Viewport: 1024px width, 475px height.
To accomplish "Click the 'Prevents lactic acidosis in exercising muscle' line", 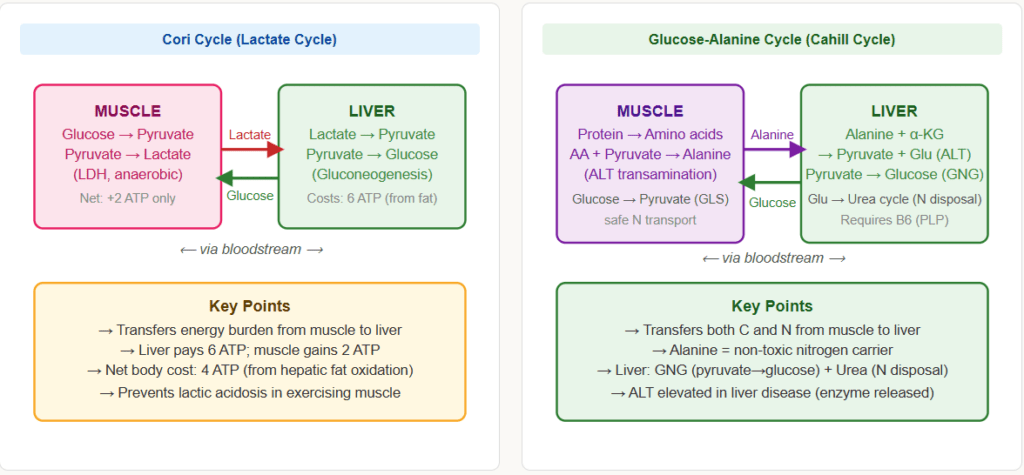I will pos(249,392).
